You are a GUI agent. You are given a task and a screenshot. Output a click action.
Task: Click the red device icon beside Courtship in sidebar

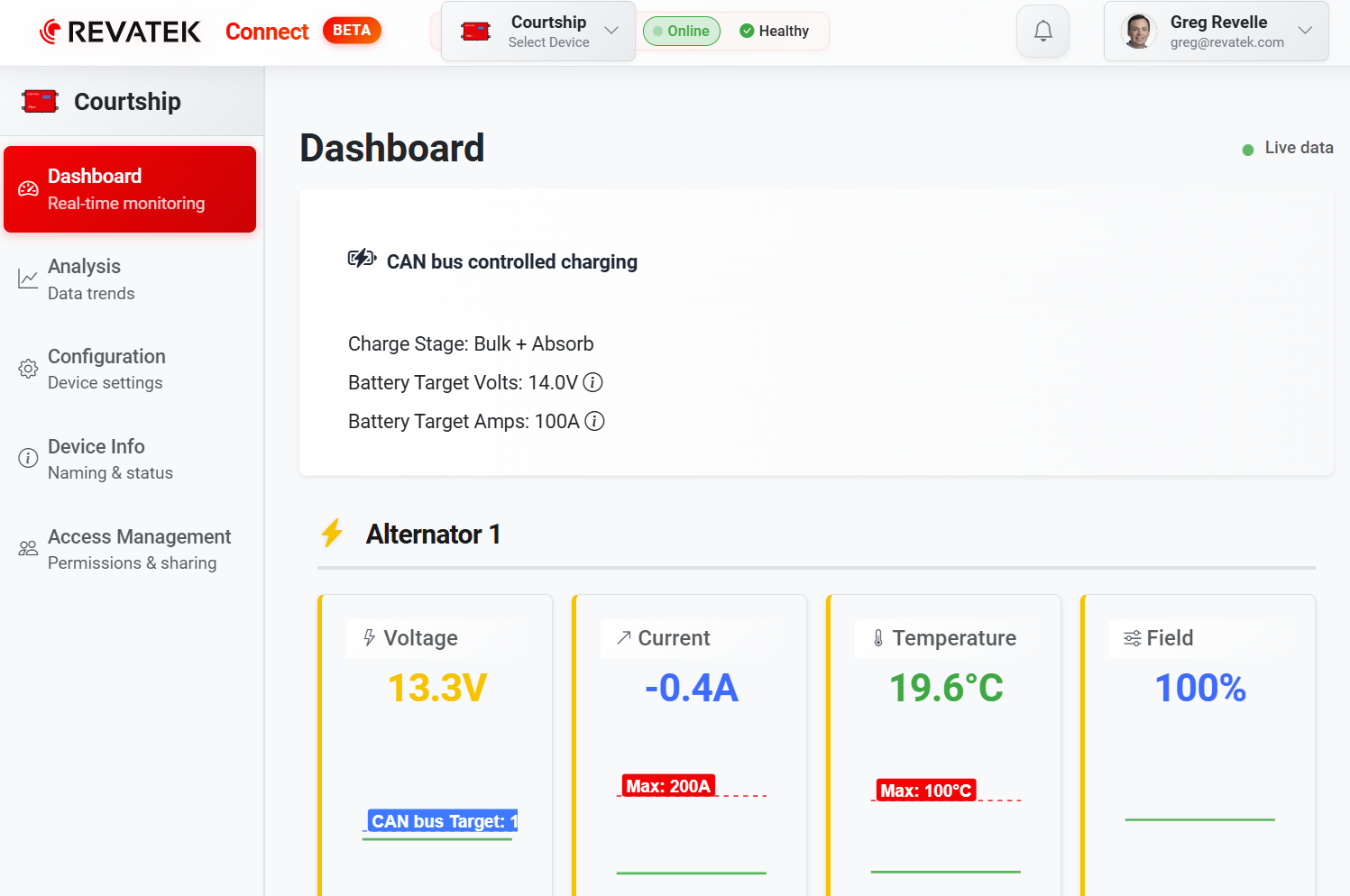click(x=41, y=101)
